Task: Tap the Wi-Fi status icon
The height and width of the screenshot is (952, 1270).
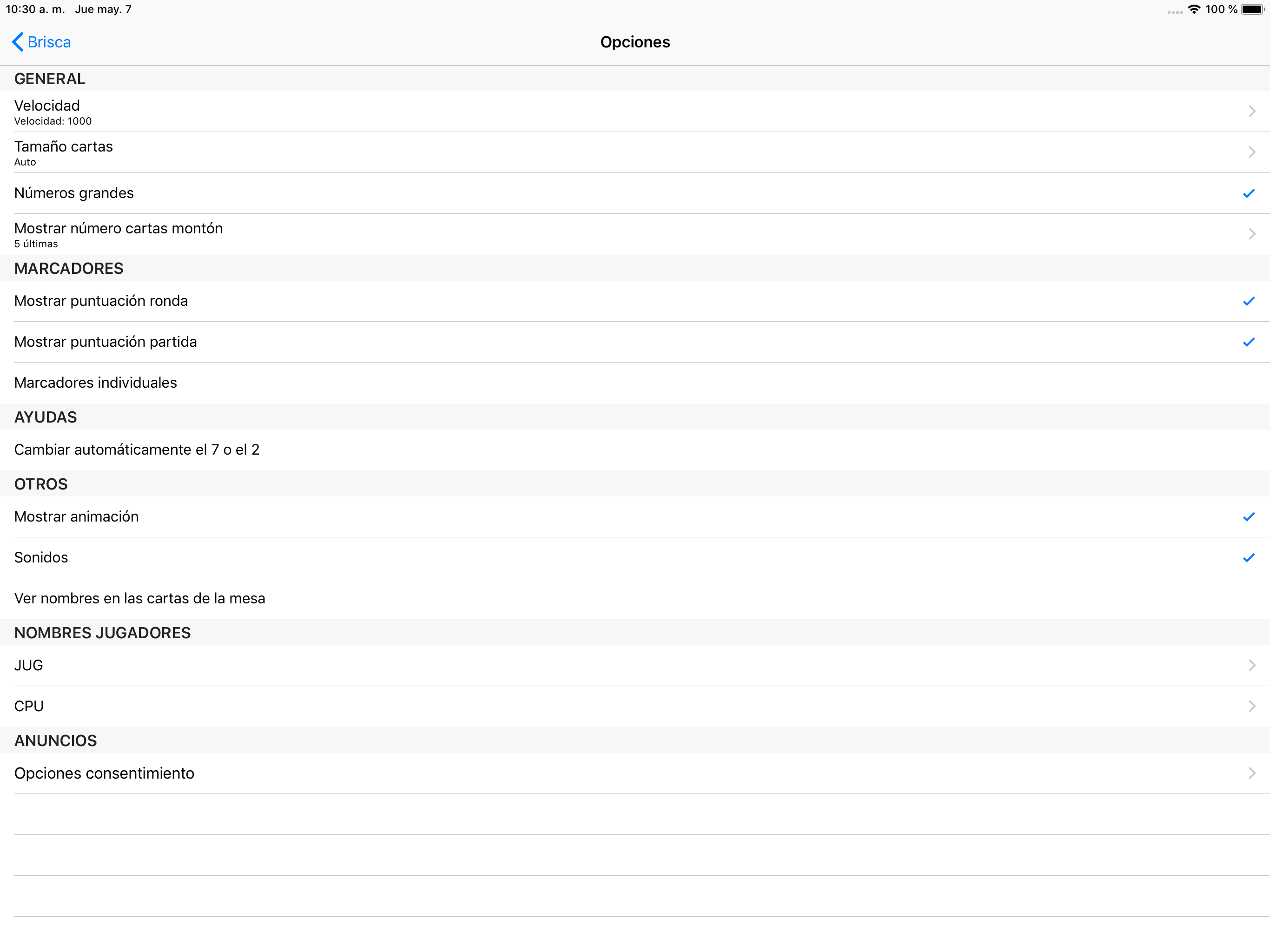Action: [1194, 9]
